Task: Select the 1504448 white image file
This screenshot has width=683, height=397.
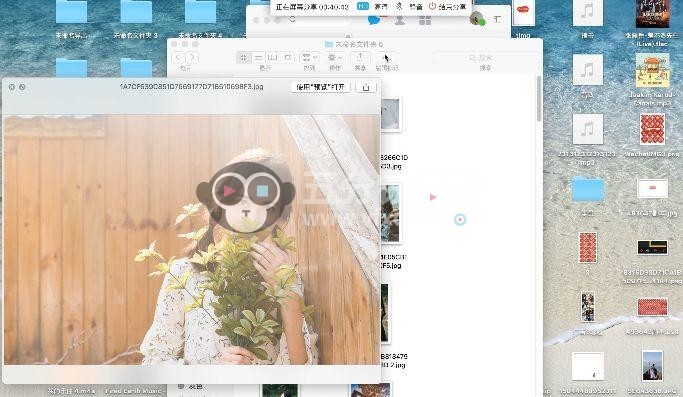Action: 588,366
